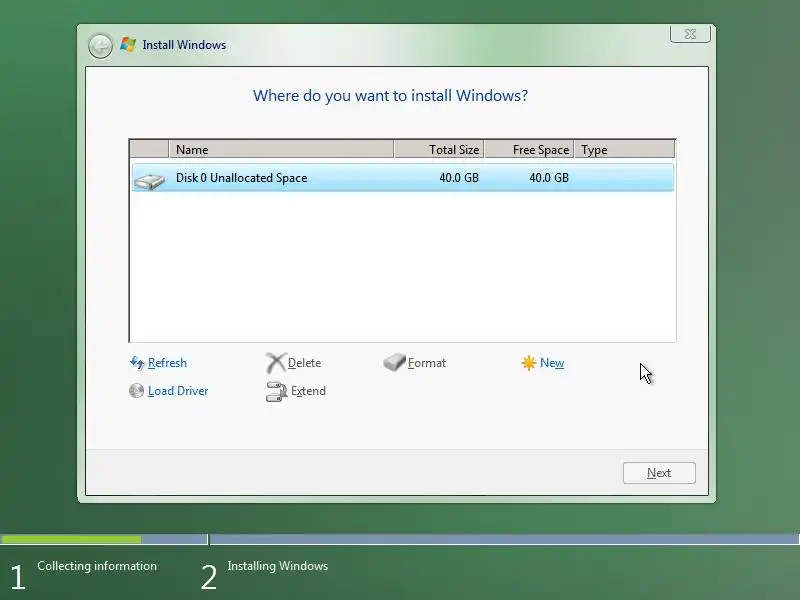
Task: Click the Delete X icon
Action: tap(276, 363)
